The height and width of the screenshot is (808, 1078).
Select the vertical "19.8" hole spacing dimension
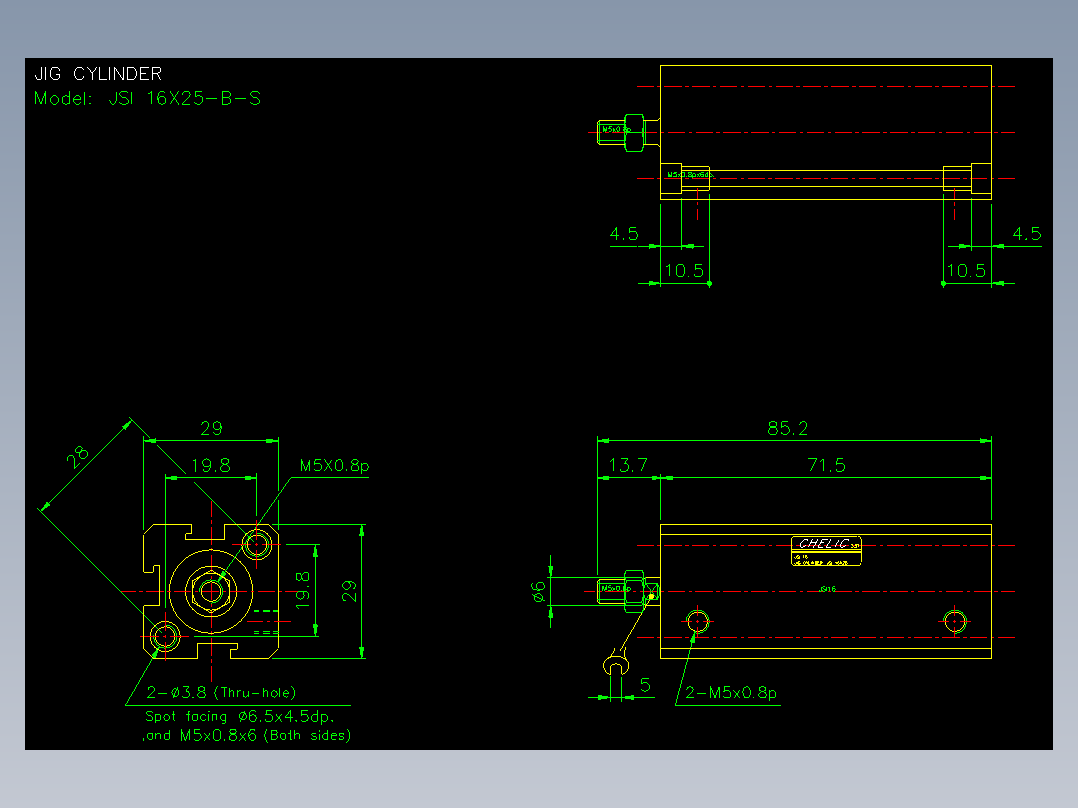[303, 590]
